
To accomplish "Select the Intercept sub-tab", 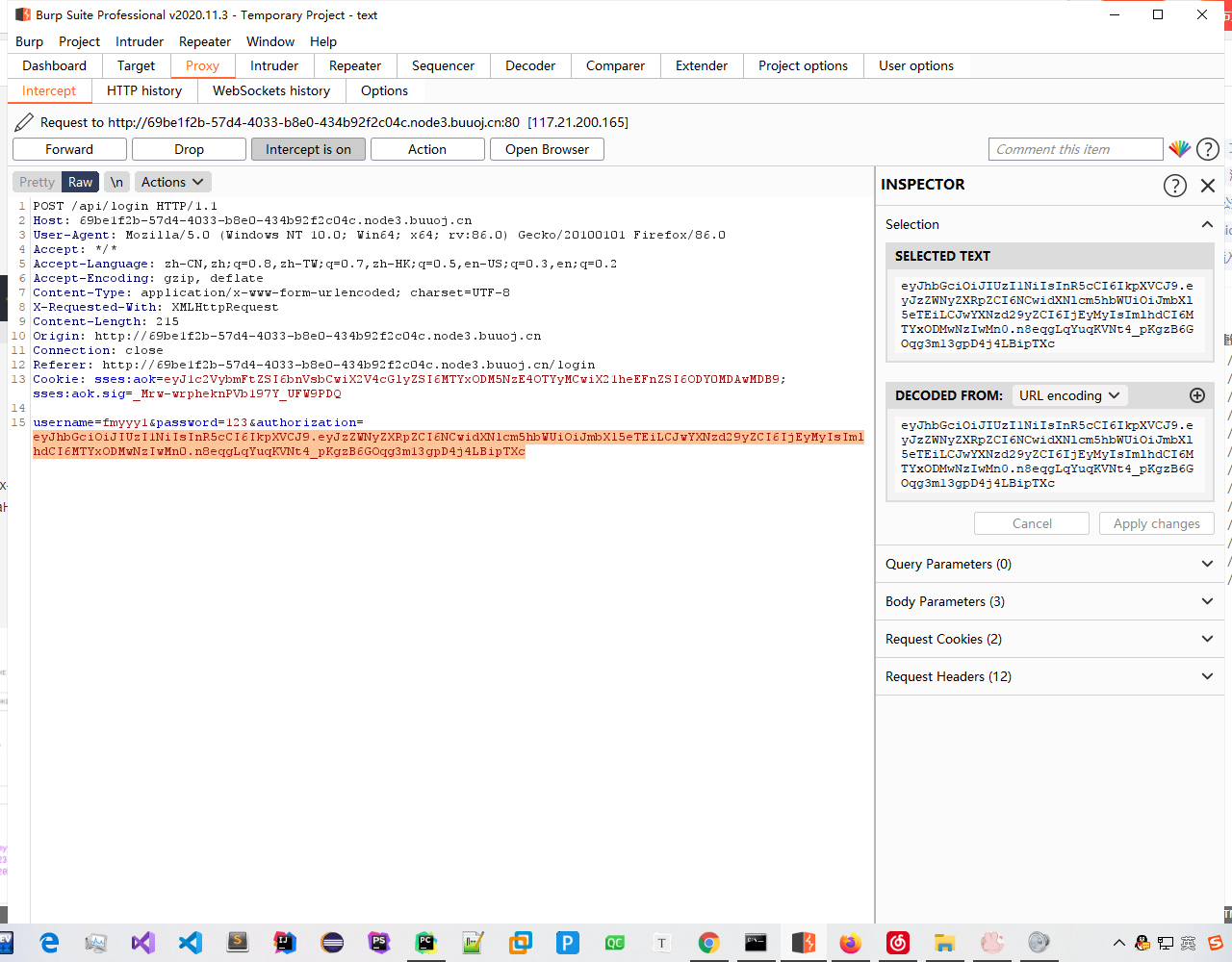I will tap(49, 90).
